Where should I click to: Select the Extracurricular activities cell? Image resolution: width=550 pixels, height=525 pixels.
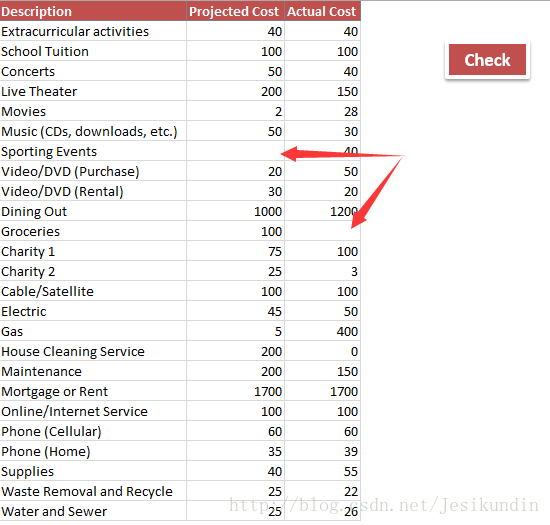tap(93, 31)
